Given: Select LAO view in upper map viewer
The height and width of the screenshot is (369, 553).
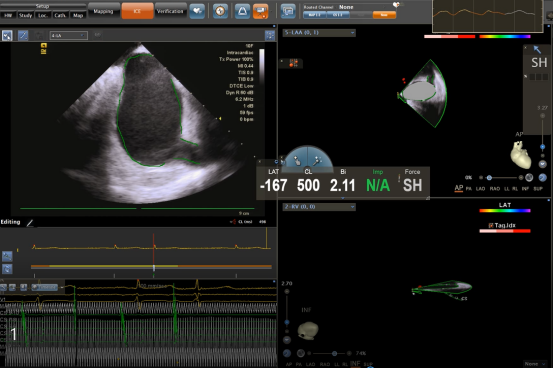Looking at the screenshot, I should [x=480, y=189].
